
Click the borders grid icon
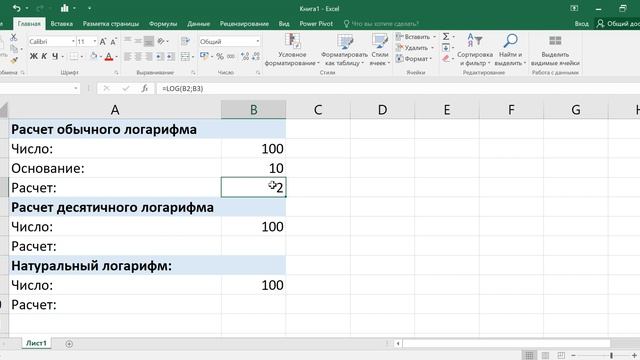tap(73, 56)
